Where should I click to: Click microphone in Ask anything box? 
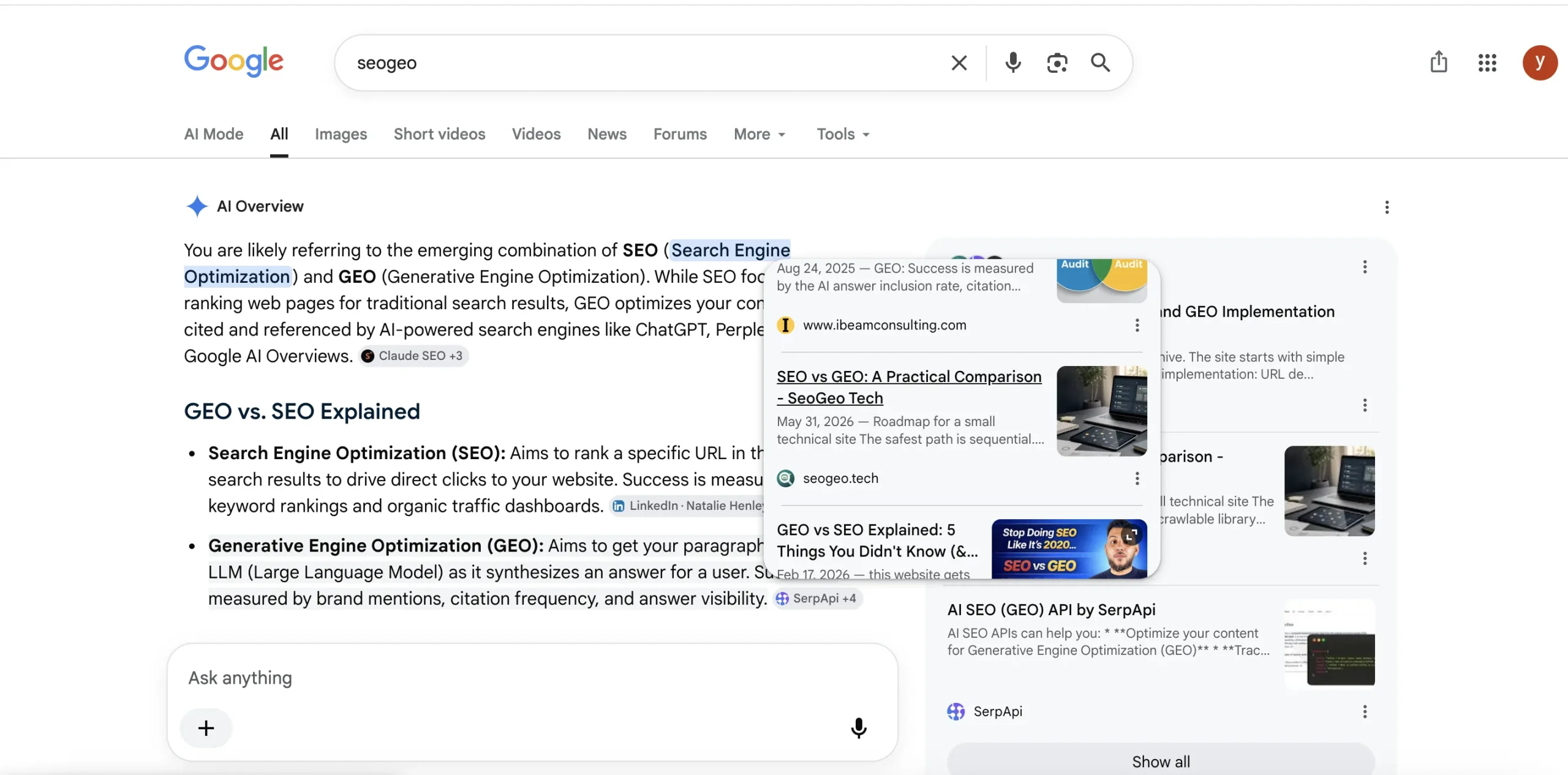point(859,728)
